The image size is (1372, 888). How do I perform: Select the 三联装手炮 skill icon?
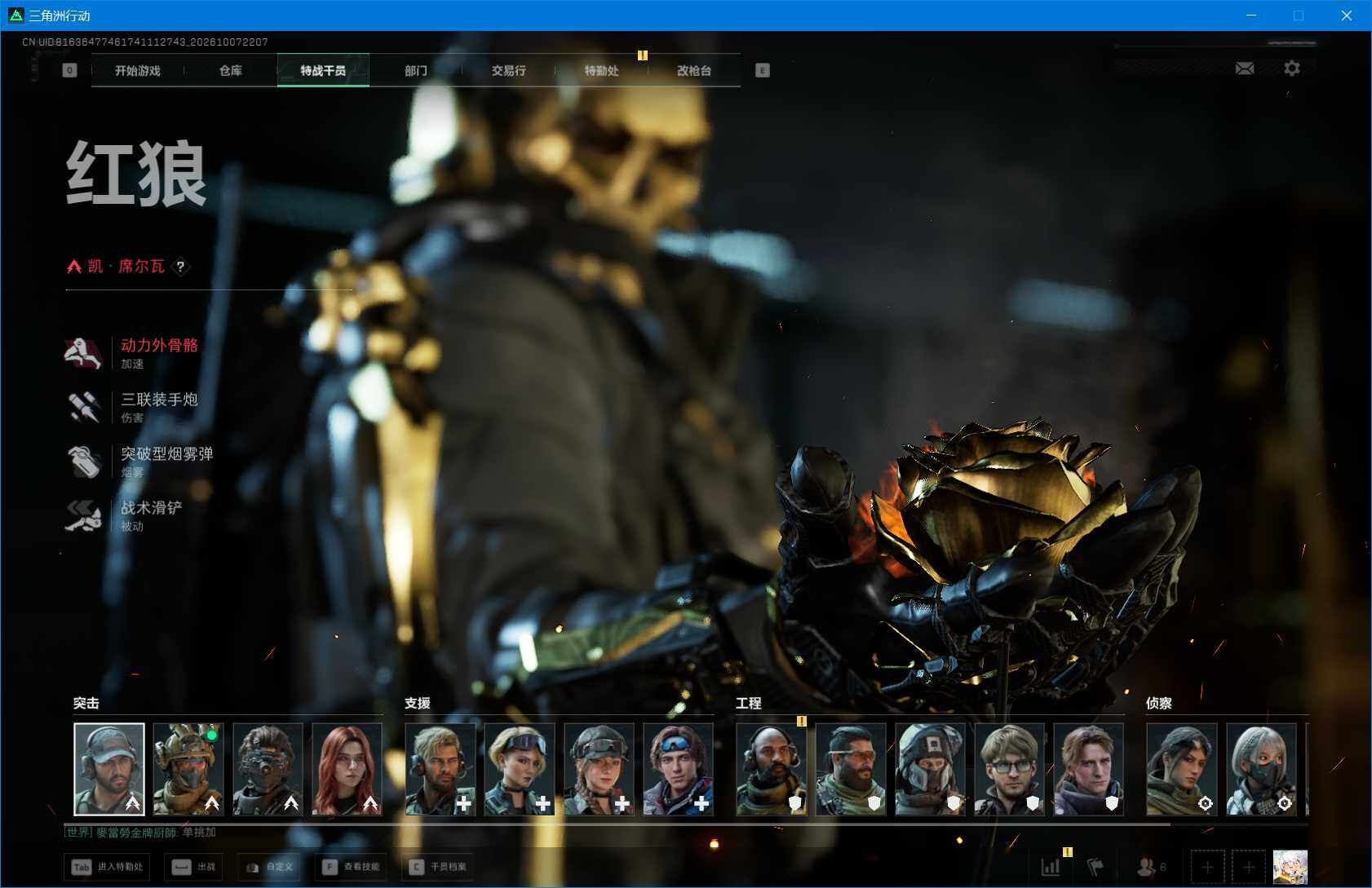83,407
